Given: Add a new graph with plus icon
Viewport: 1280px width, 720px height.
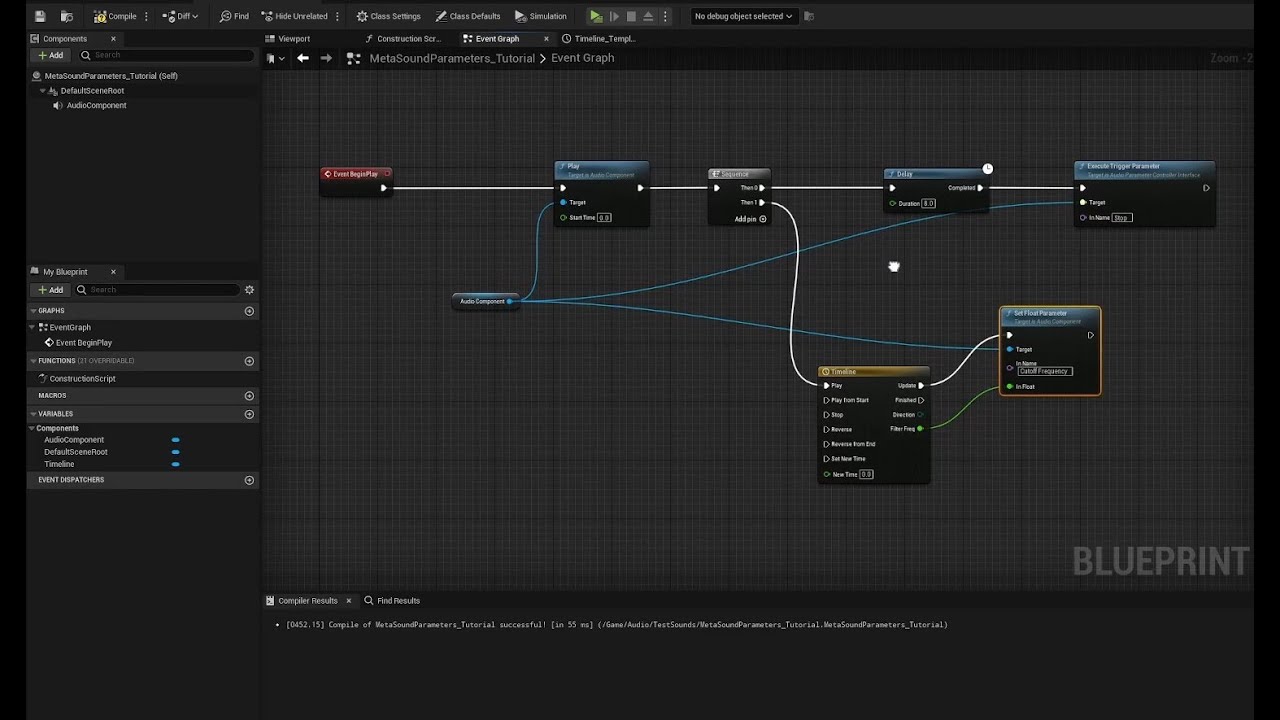Looking at the screenshot, I should tap(249, 311).
